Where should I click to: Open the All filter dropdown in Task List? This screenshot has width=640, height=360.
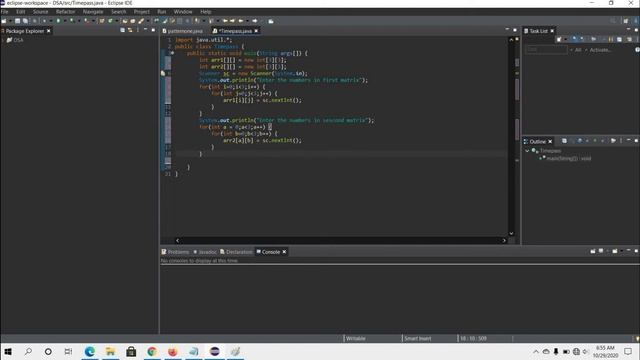tap(572, 50)
